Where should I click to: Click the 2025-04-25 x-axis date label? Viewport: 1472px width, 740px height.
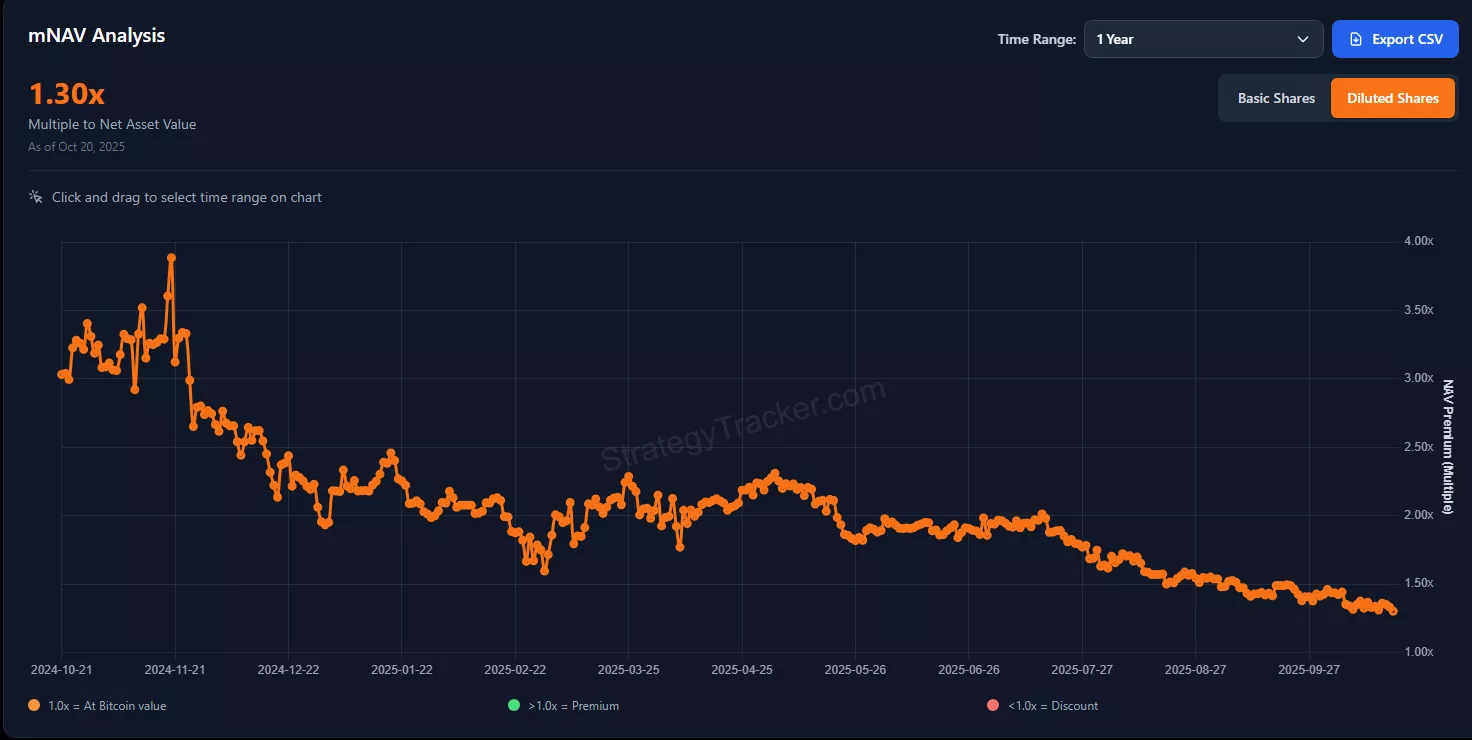coord(742,669)
